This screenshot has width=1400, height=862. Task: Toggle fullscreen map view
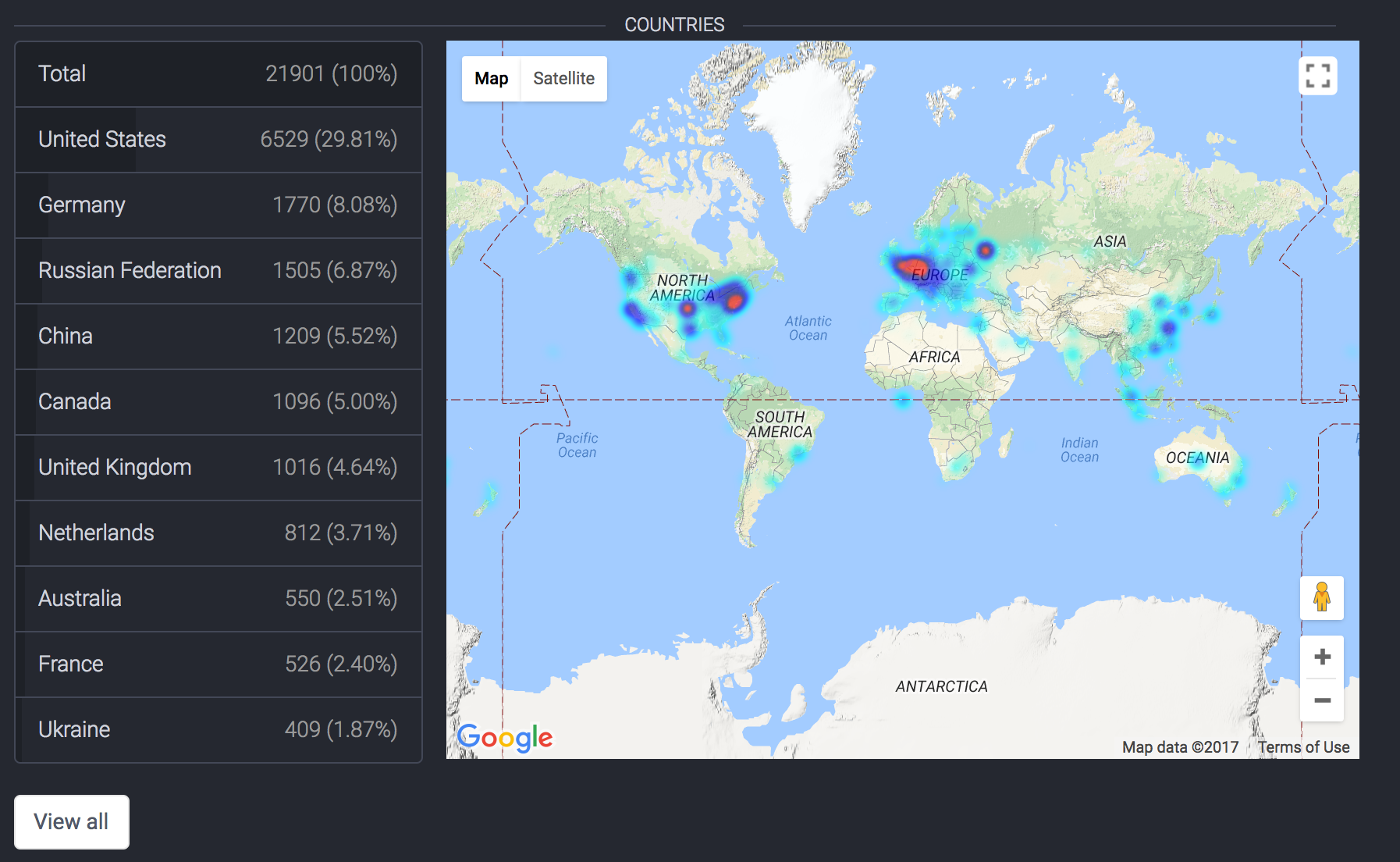point(1317,77)
